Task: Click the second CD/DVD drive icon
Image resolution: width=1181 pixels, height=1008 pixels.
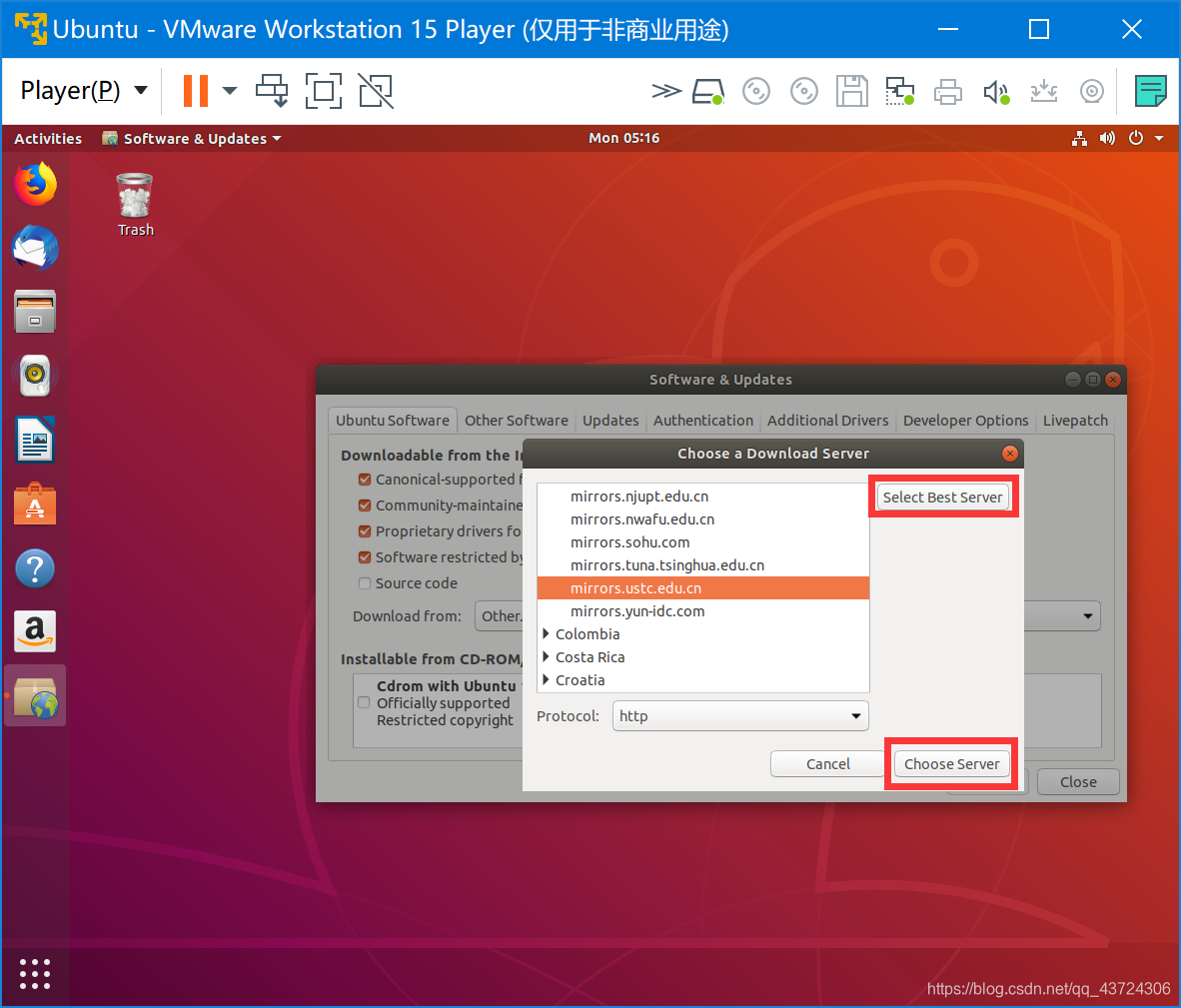Action: 804,92
